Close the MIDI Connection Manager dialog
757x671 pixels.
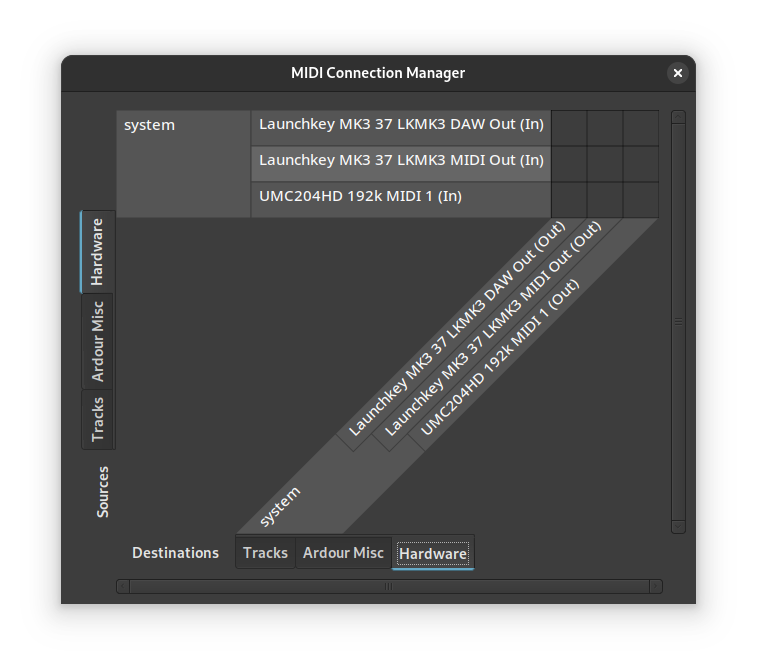coord(677,73)
